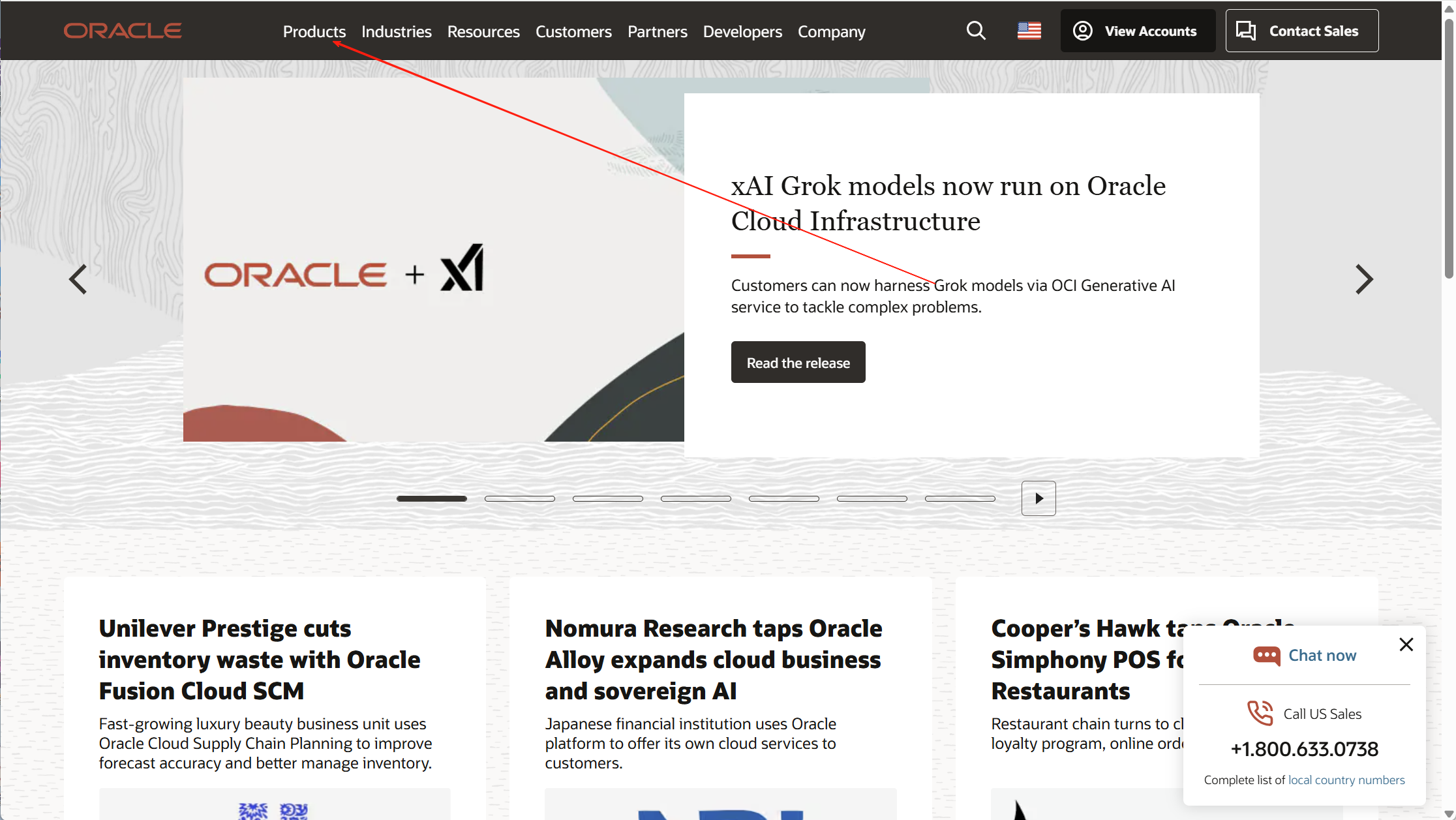Open the Unilever Prestige story headline
This screenshot has height=820, width=1456.
260,660
